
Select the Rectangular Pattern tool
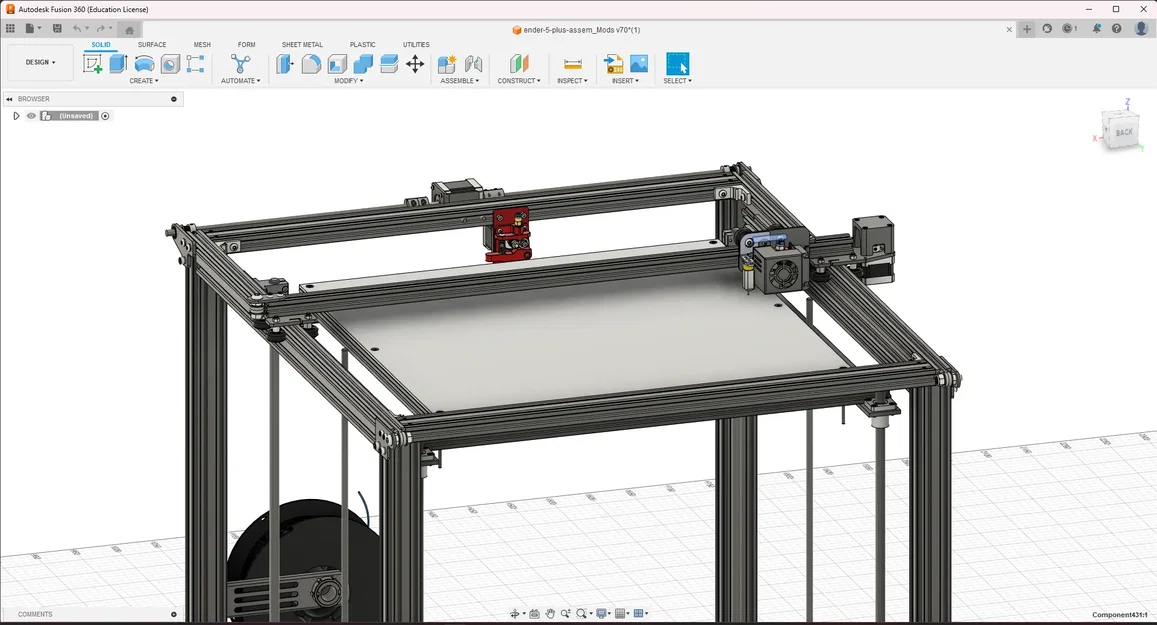196,64
